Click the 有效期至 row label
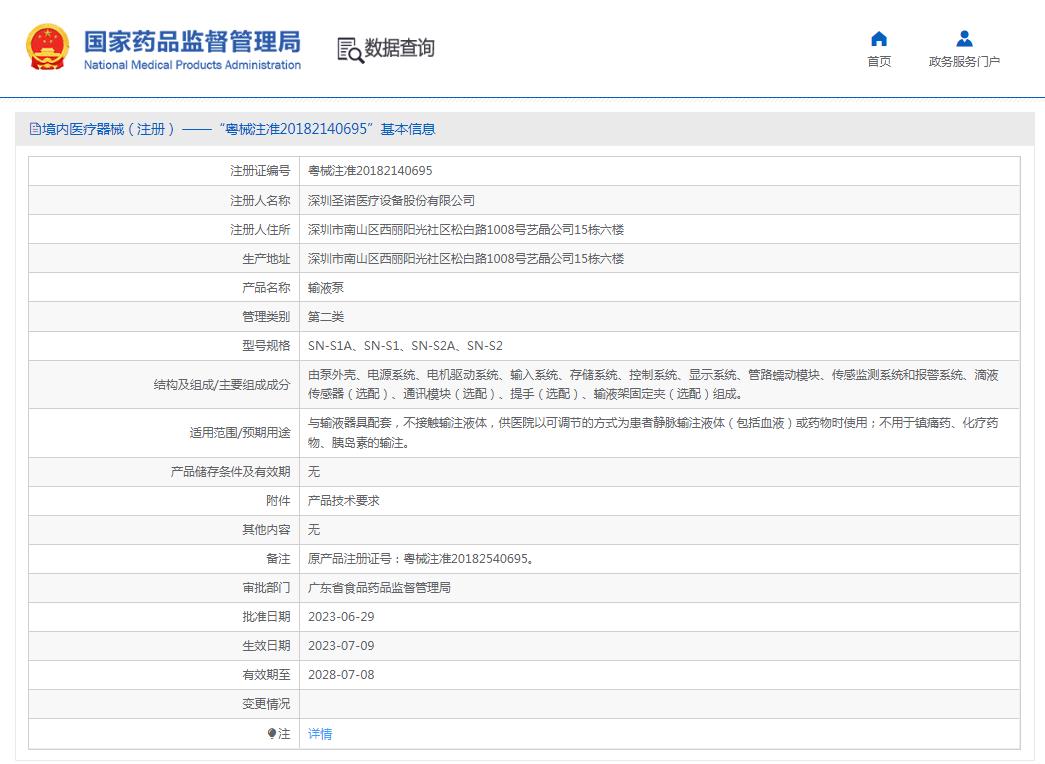The height and width of the screenshot is (764, 1045). (x=266, y=675)
